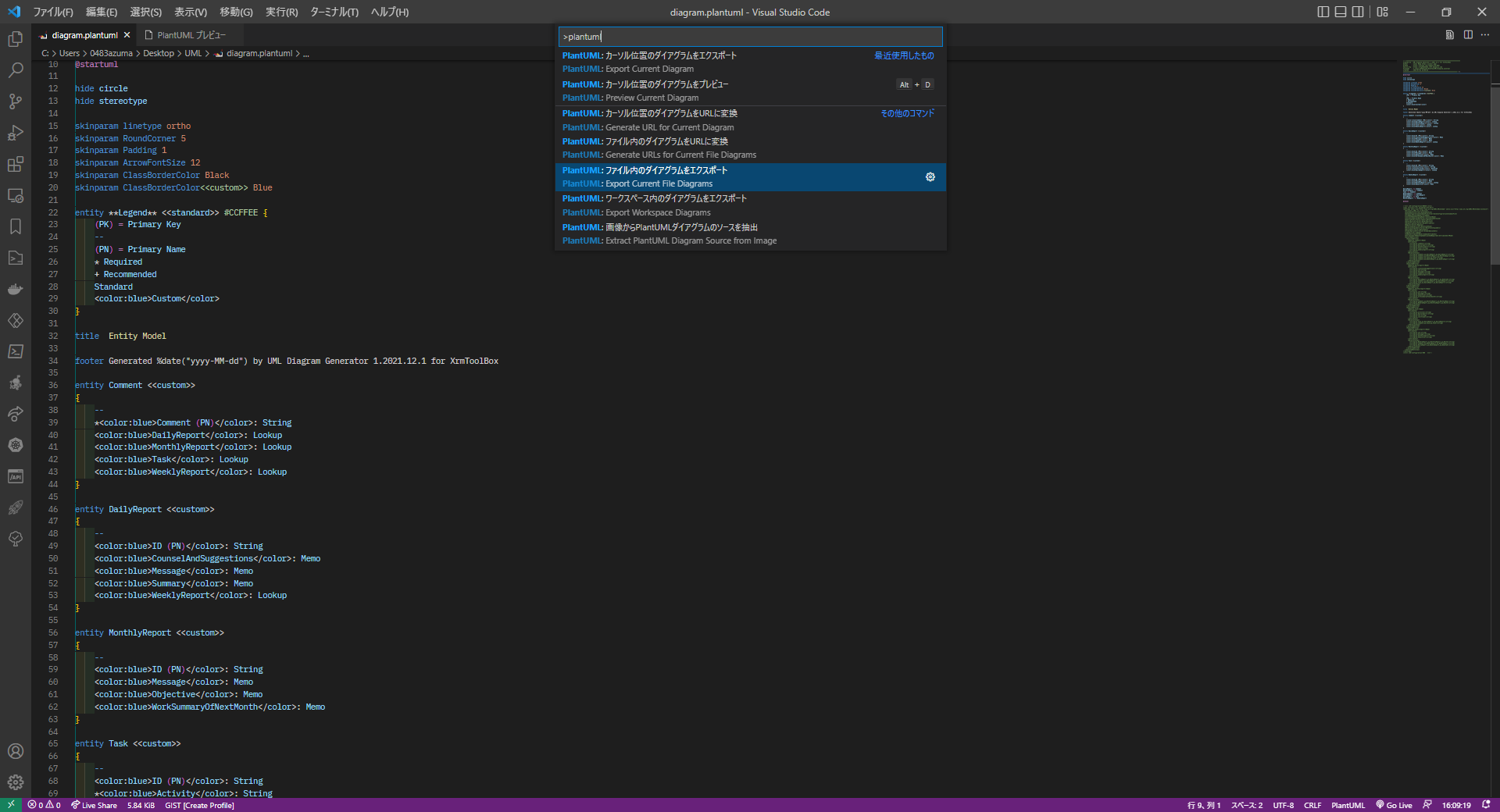The image size is (1500, 812).
Task: Run Extract PlantUML Diagram Source from Image
Action: point(750,234)
